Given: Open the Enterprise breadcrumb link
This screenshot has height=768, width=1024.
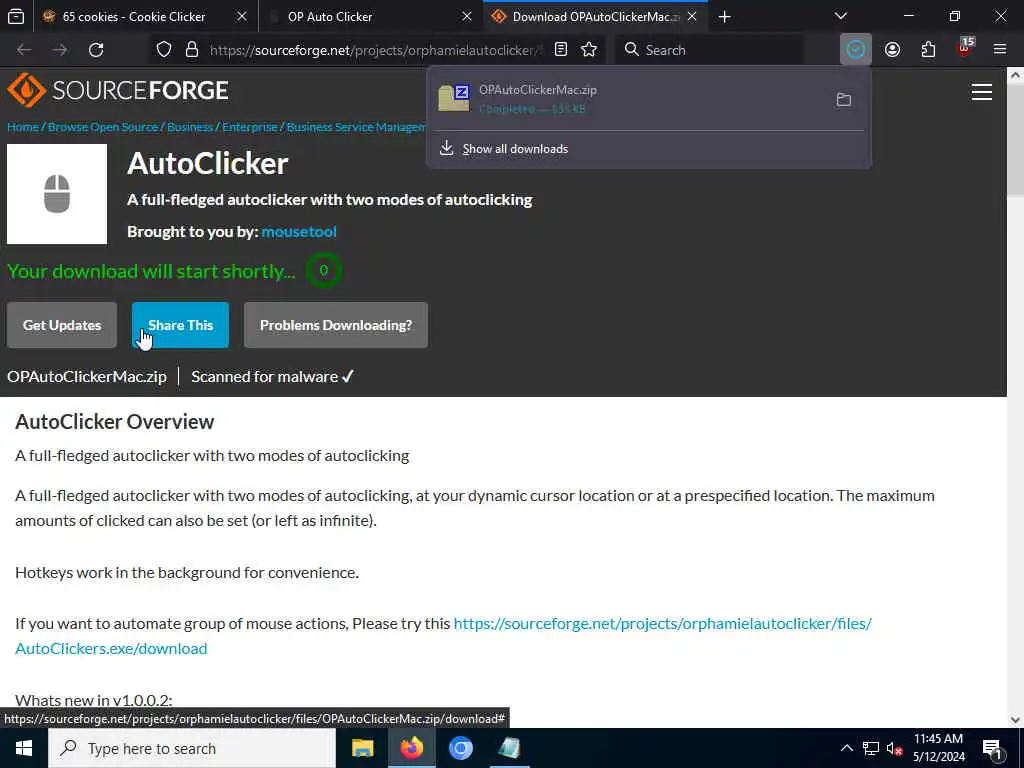Looking at the screenshot, I should pyautogui.click(x=249, y=127).
